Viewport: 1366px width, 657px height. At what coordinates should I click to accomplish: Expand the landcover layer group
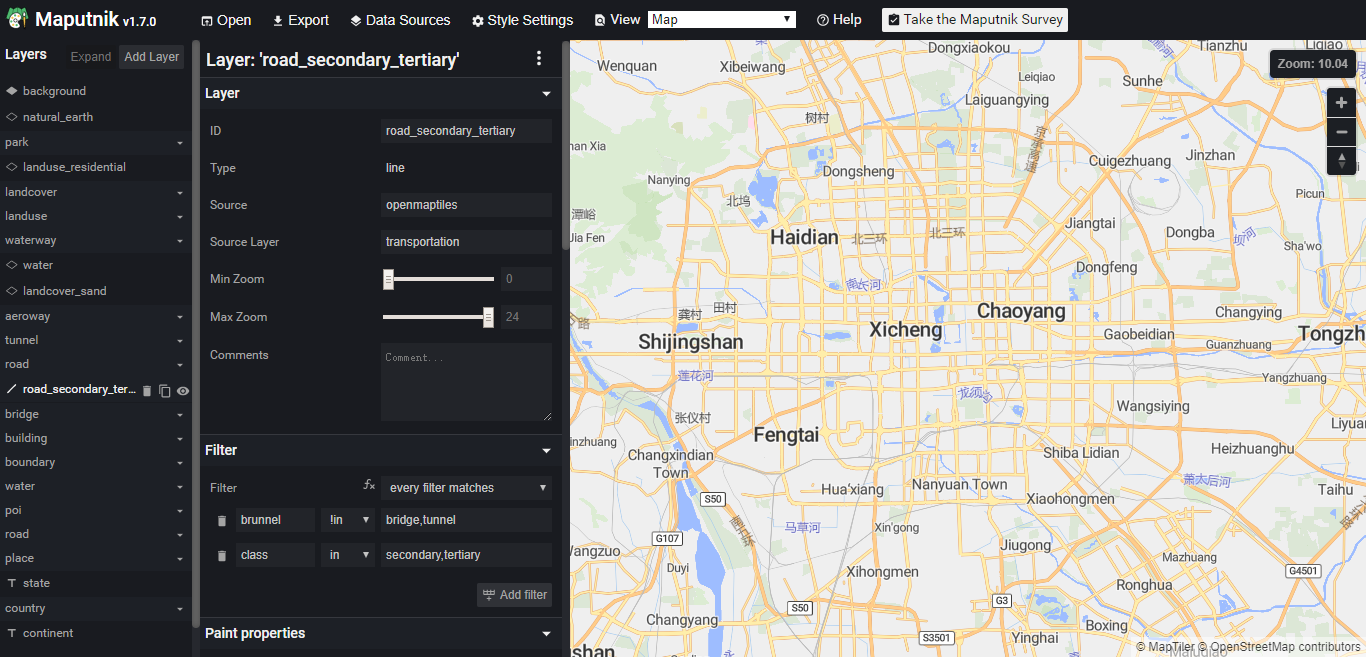pyautogui.click(x=95, y=192)
